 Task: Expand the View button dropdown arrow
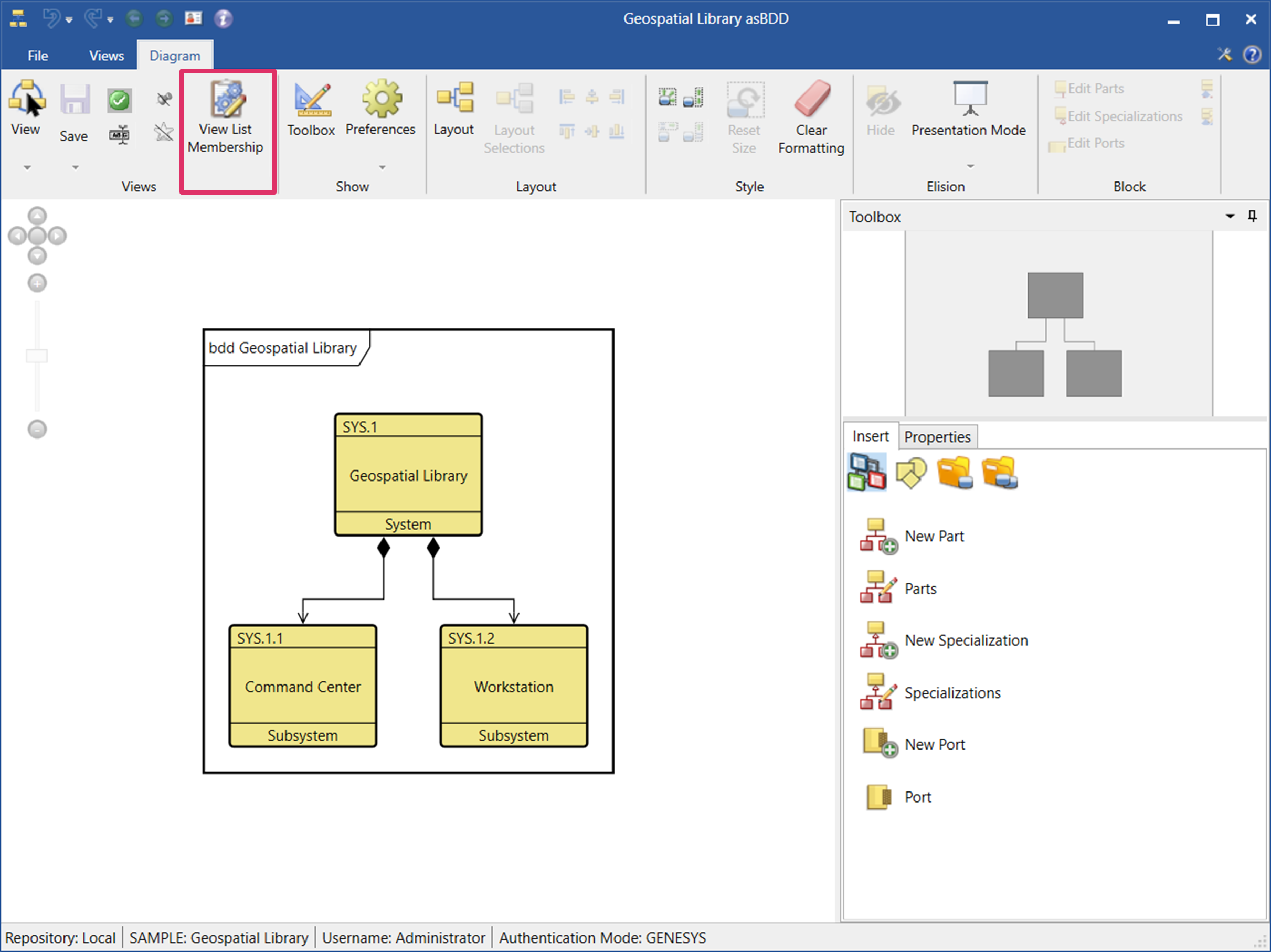pyautogui.click(x=26, y=168)
